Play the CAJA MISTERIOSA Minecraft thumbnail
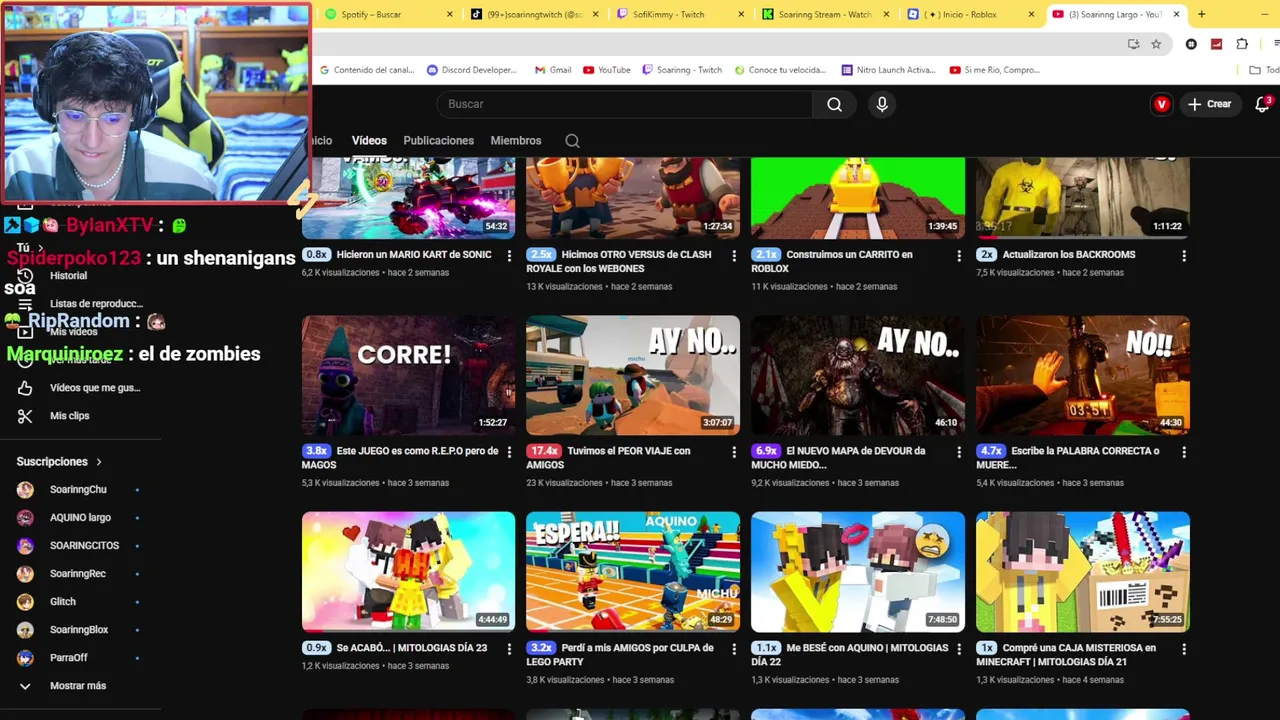This screenshot has width=1280, height=720. click(x=1083, y=572)
